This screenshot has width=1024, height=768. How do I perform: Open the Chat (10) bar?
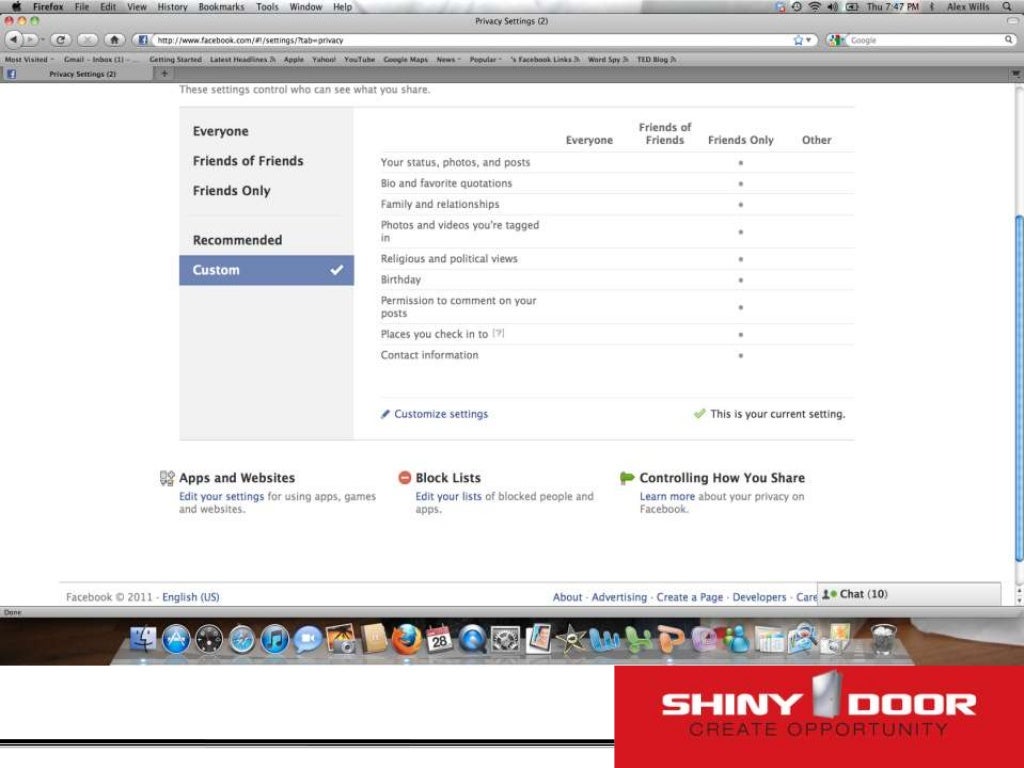coord(908,594)
